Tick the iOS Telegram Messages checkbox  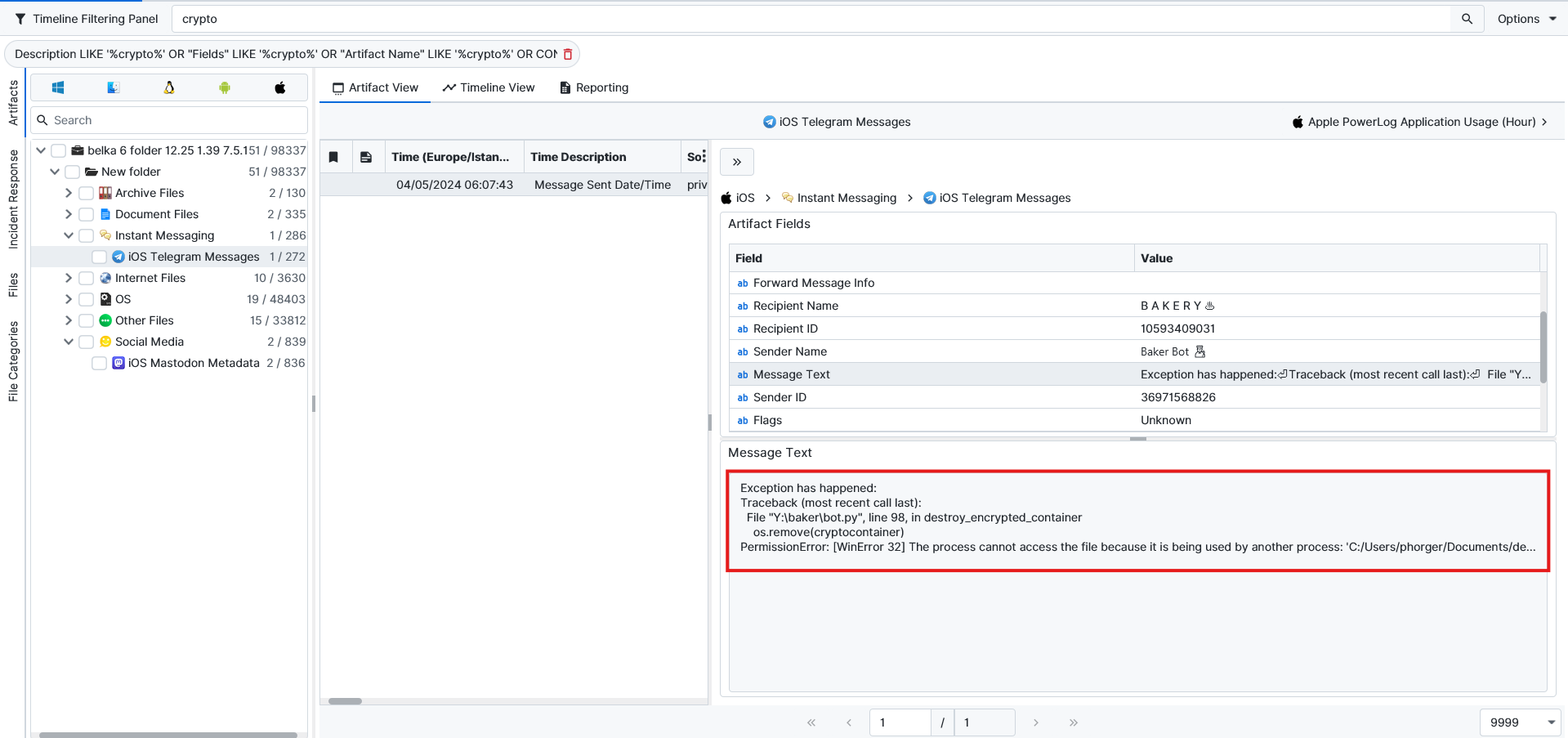coord(99,257)
